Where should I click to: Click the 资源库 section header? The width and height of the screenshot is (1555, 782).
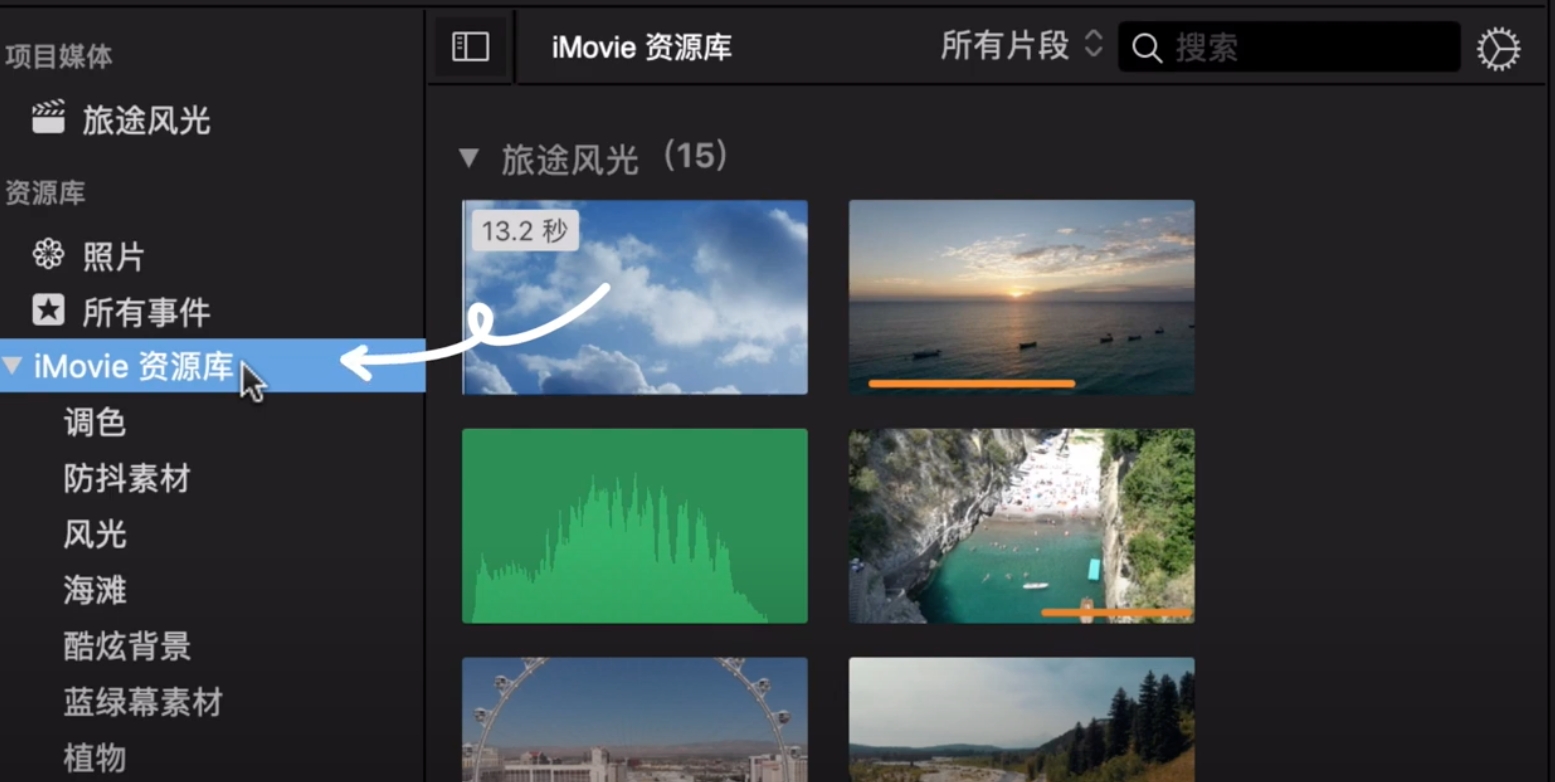(45, 192)
